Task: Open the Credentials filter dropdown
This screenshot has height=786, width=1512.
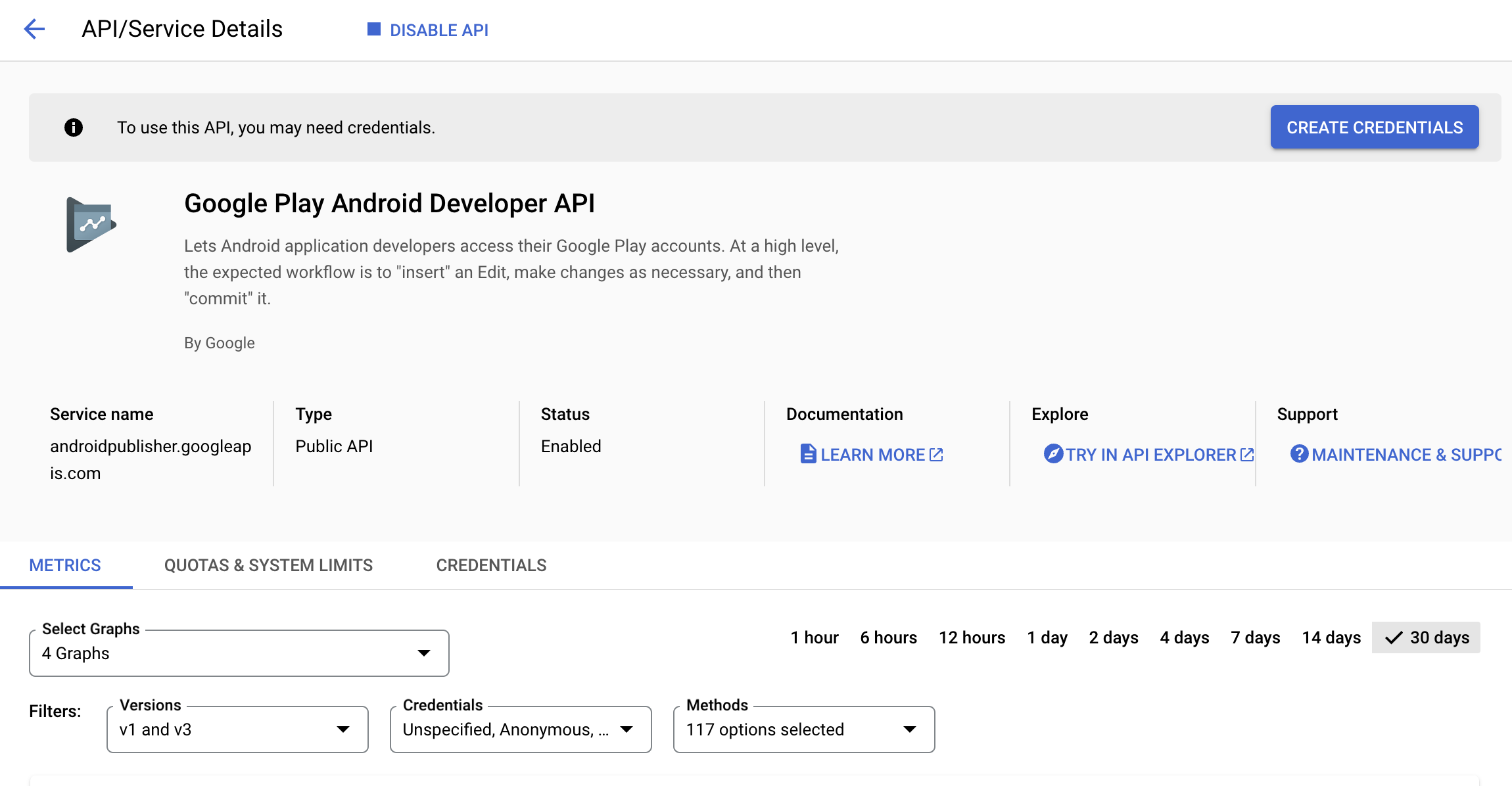Action: coord(521,729)
